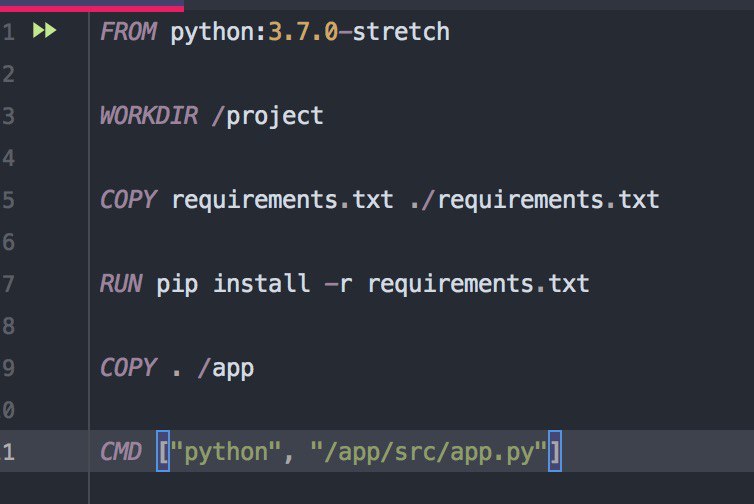Click the green run arrows in the gutter
The width and height of the screenshot is (754, 504).
point(44,31)
